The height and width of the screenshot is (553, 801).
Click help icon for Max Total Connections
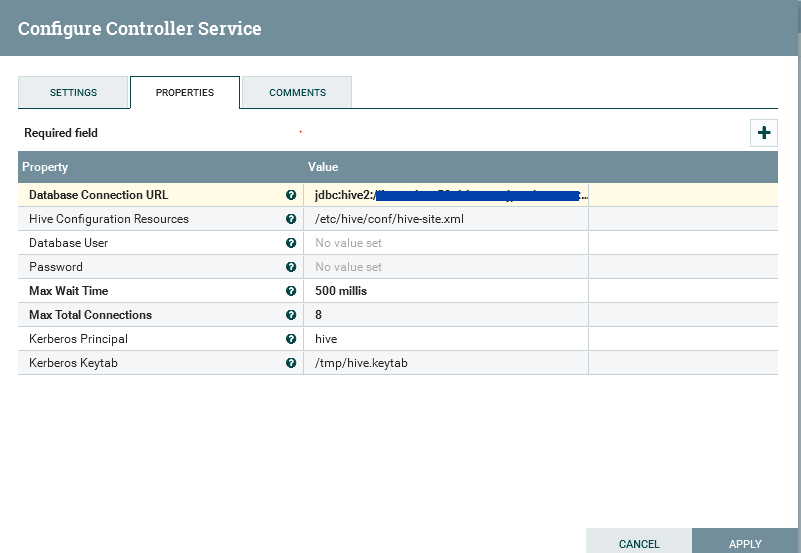(x=291, y=315)
